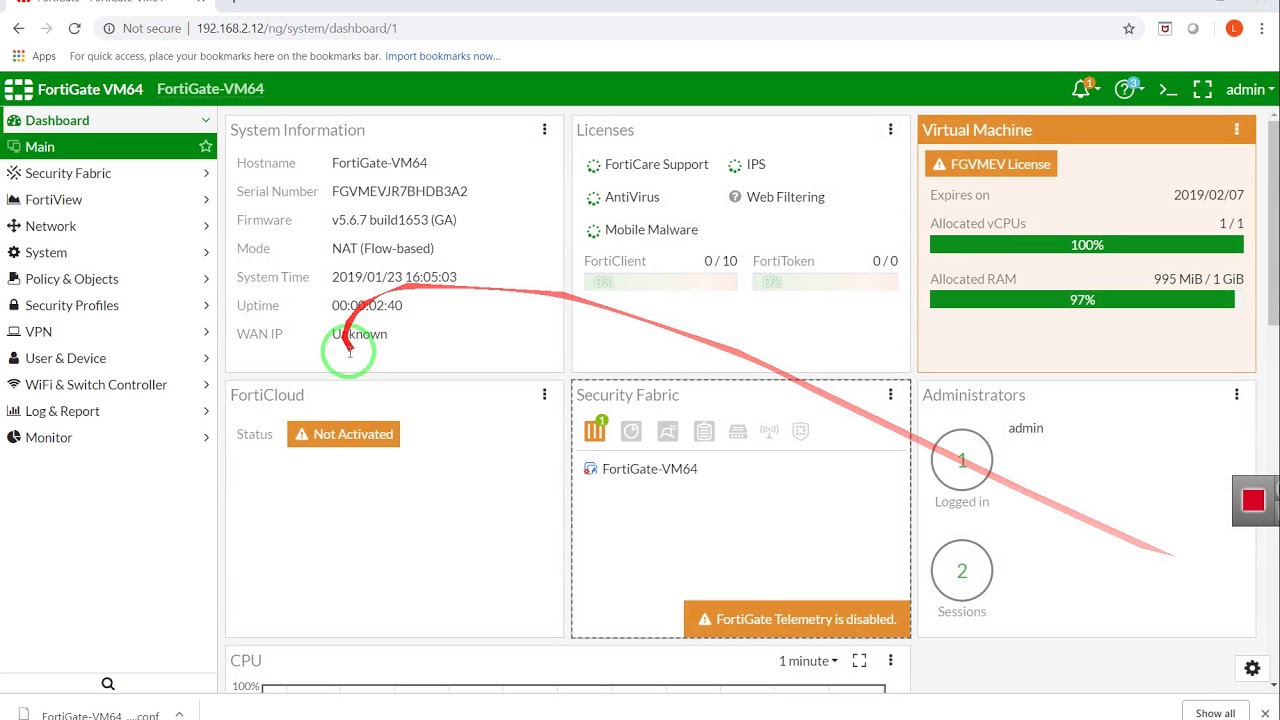The height and width of the screenshot is (720, 1280).
Task: Open the dashboard settings gear
Action: tap(1252, 668)
